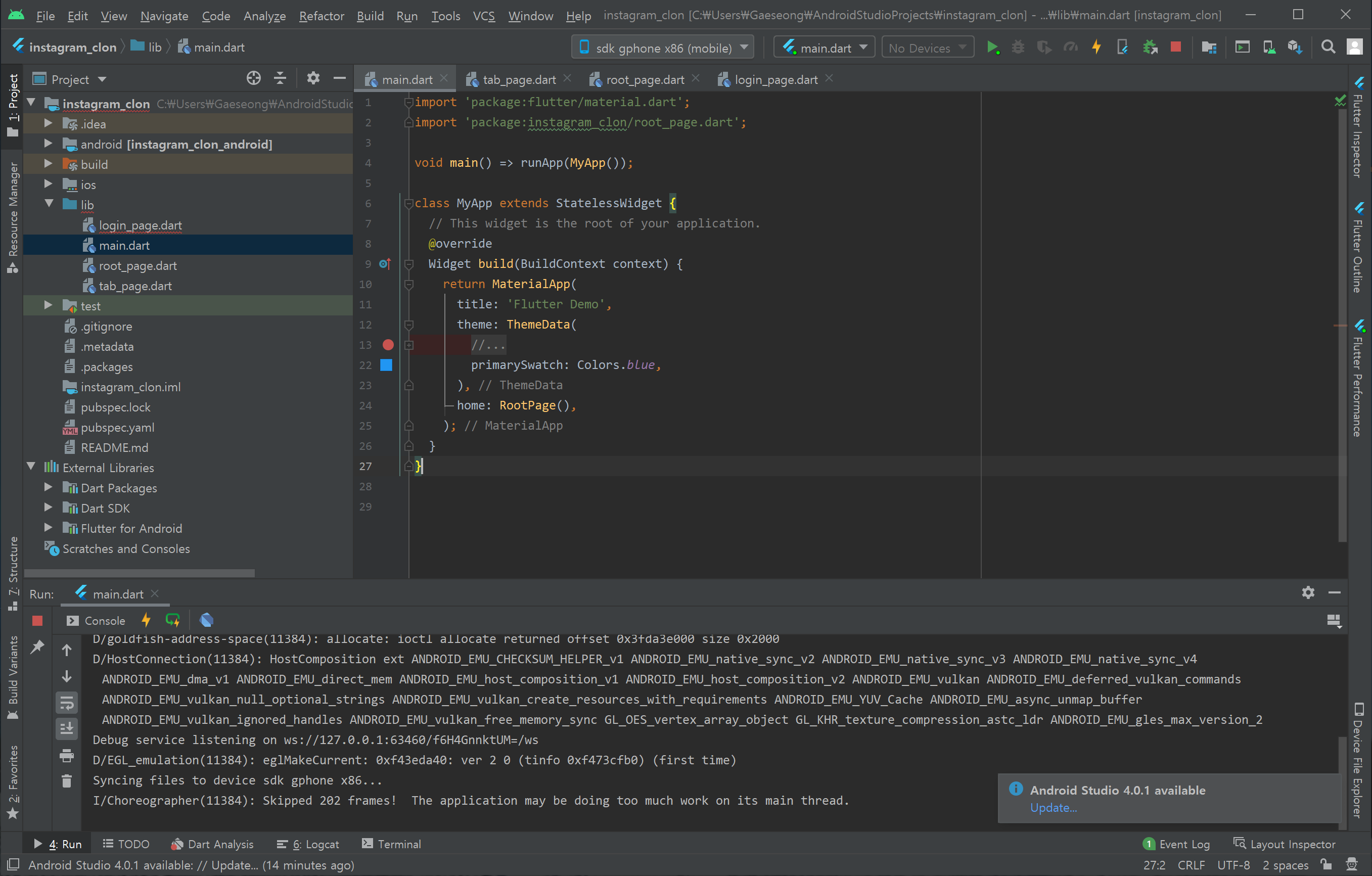Click UTF-8 encoding in status bar

point(1233,865)
